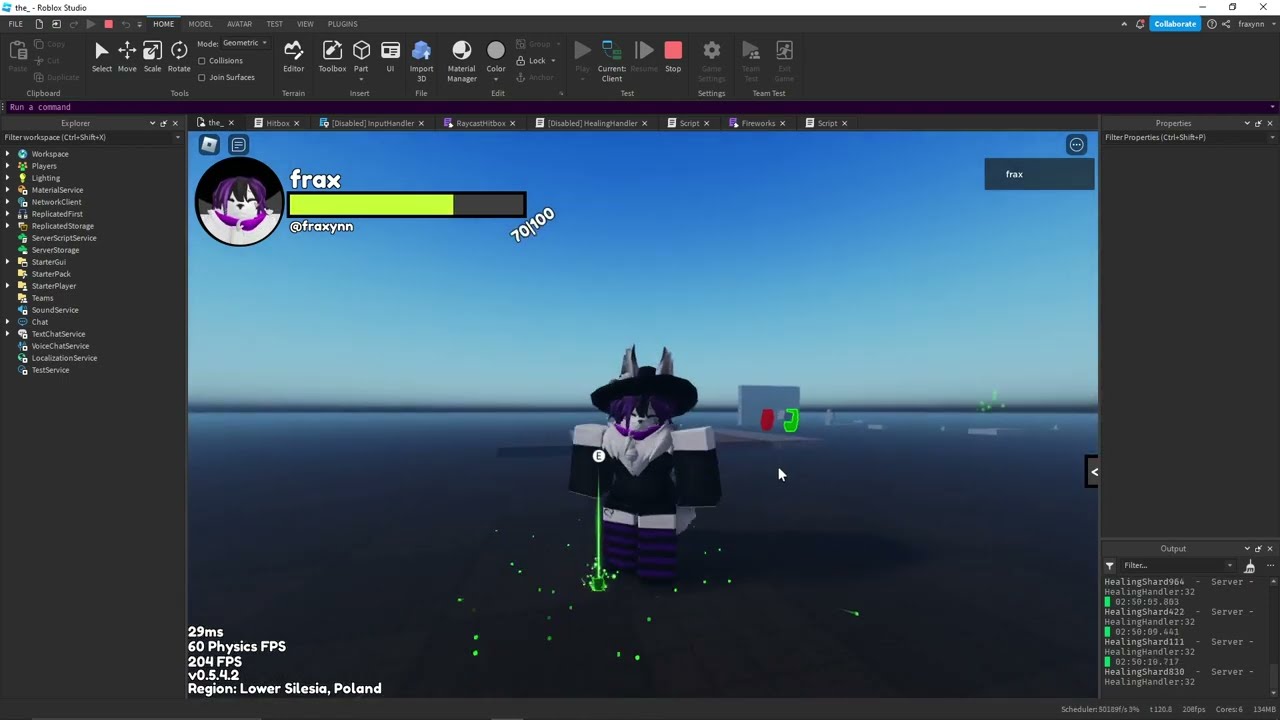1280x720 pixels.
Task: Insert a Part block
Action: coord(361,51)
